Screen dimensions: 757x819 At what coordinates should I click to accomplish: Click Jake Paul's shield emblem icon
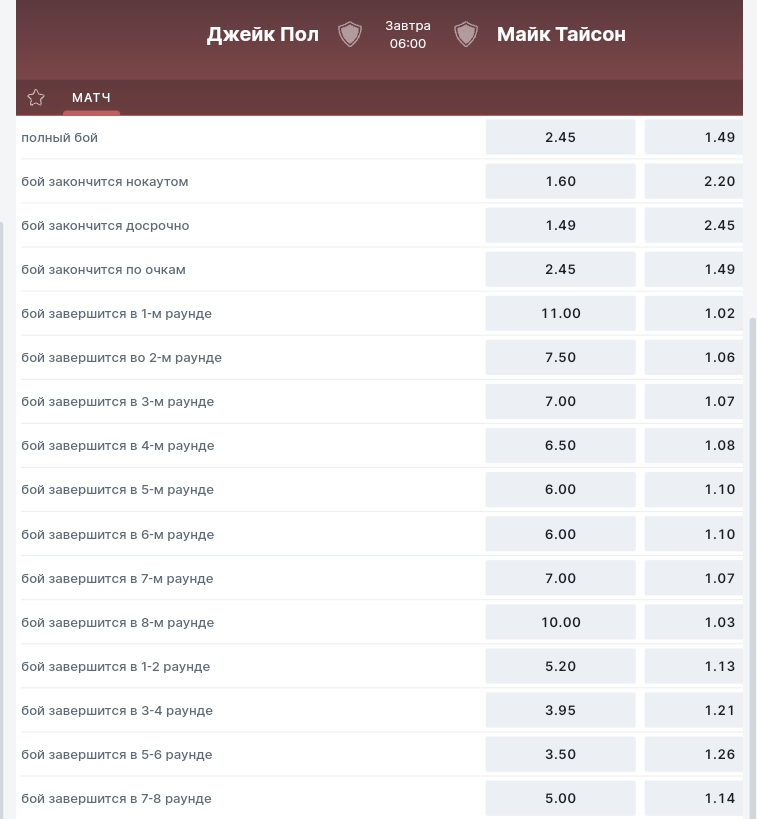(x=350, y=34)
